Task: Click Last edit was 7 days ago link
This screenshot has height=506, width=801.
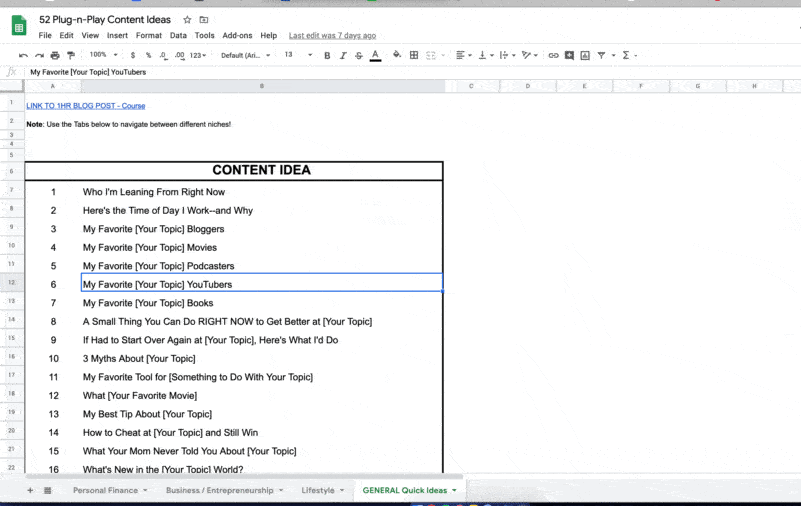Action: 332,35
